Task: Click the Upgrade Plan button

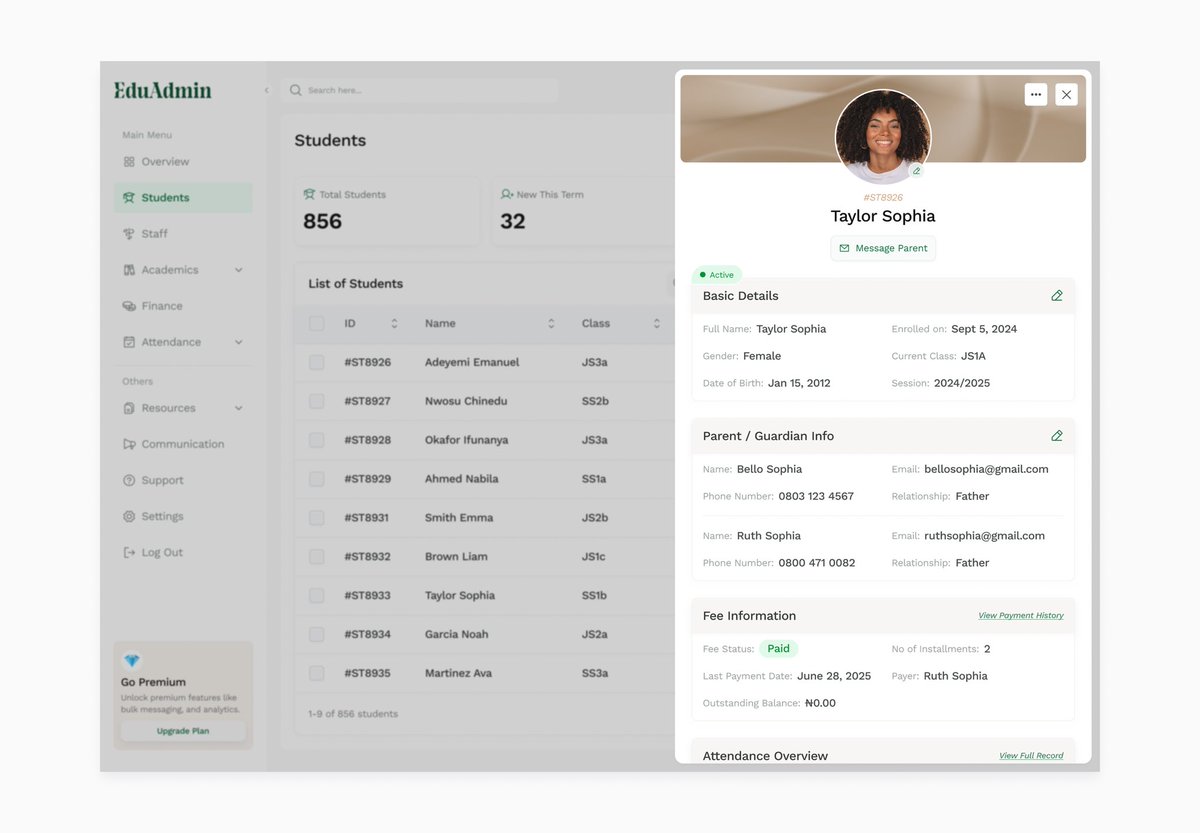Action: pyautogui.click(x=183, y=731)
